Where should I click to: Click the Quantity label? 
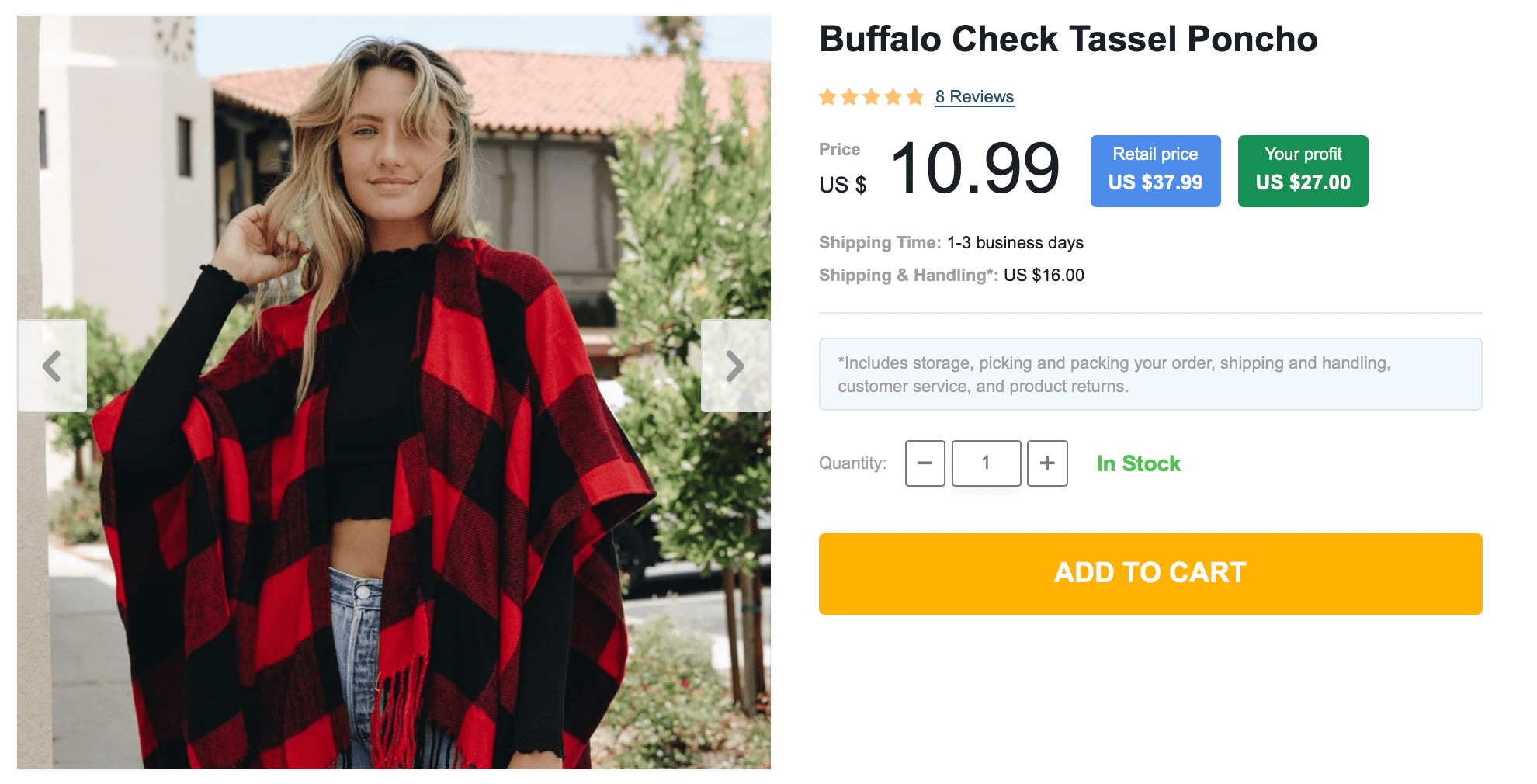(x=852, y=463)
